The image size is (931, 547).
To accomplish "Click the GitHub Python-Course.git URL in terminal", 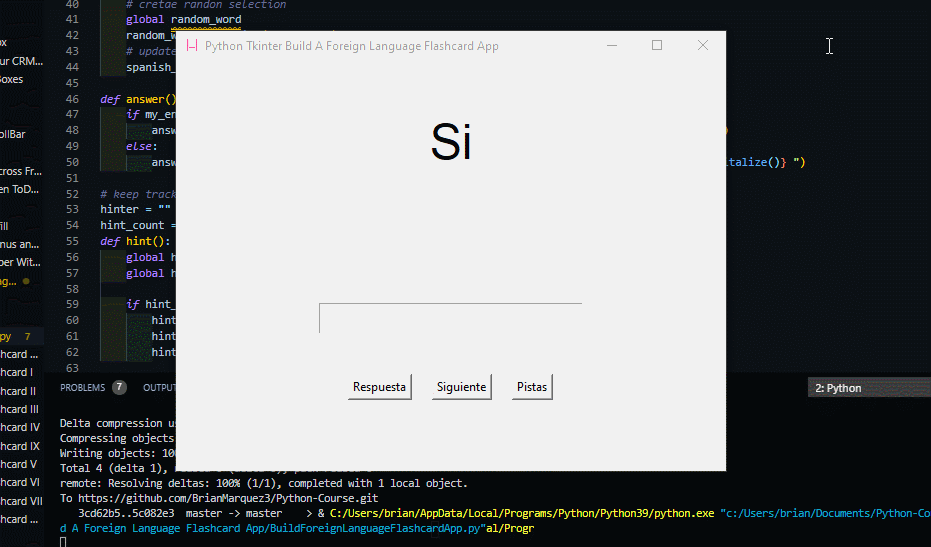I will point(228,498).
